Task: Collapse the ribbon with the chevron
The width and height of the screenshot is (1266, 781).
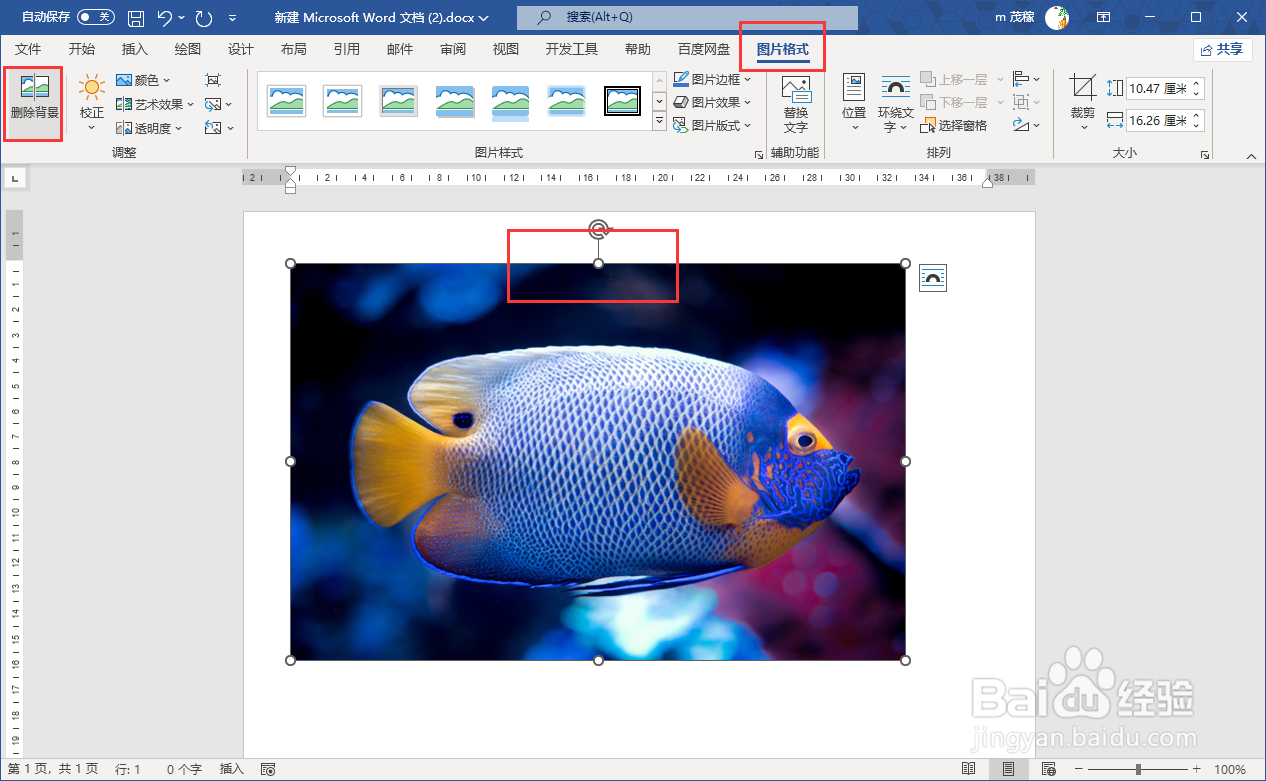Action: pos(1250,156)
